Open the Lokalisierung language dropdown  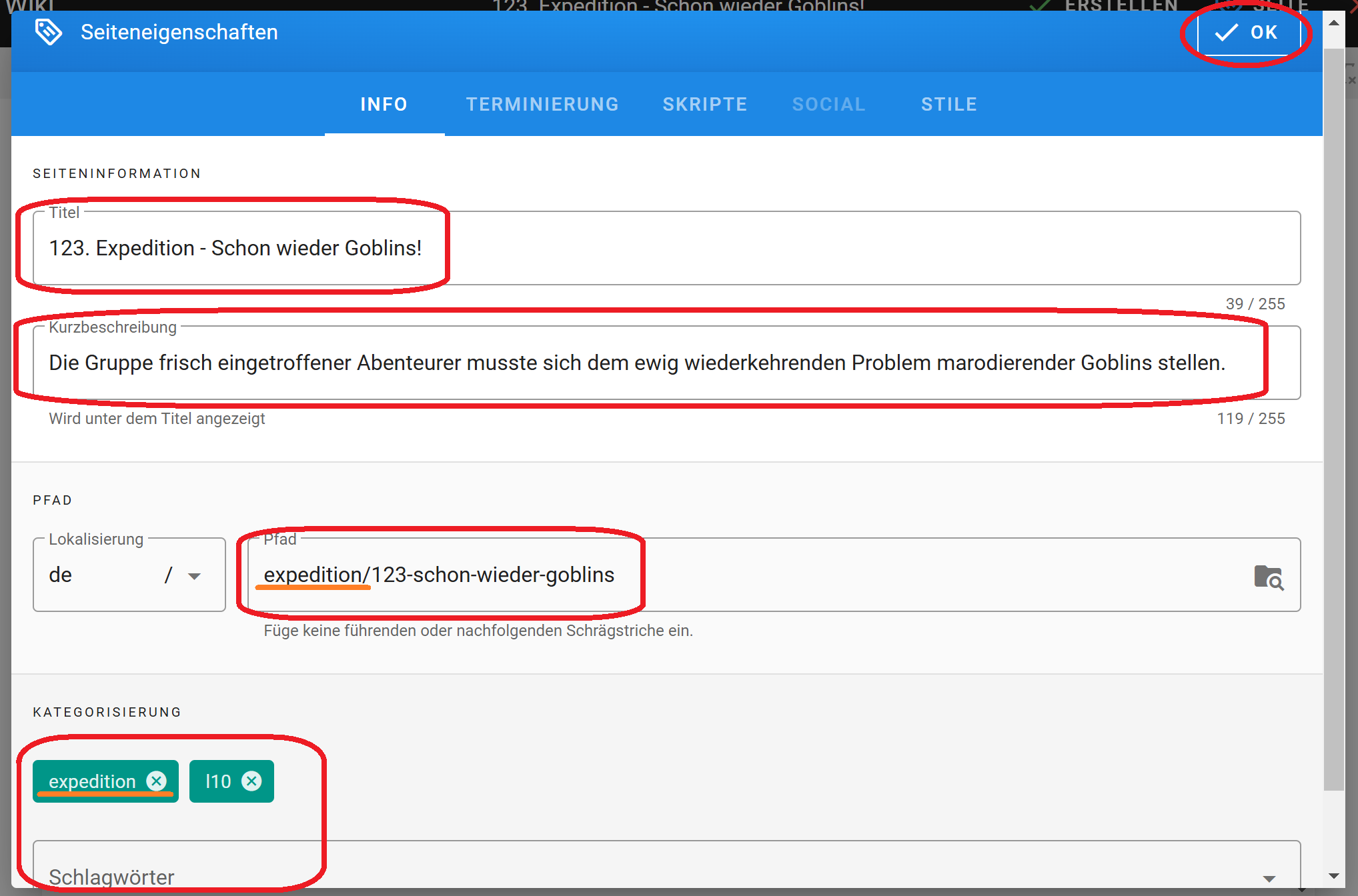click(194, 576)
